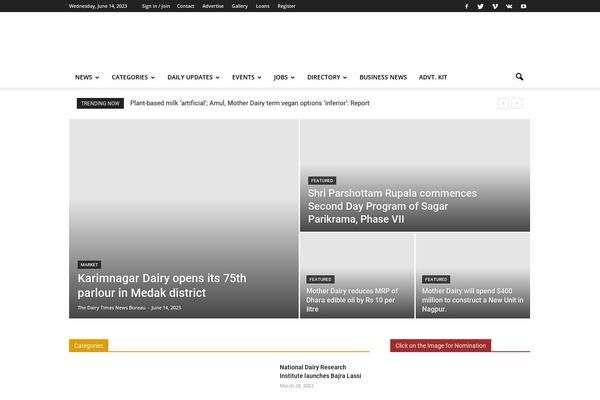Open the Advertise link
This screenshot has width=600, height=400.
pos(213,6)
